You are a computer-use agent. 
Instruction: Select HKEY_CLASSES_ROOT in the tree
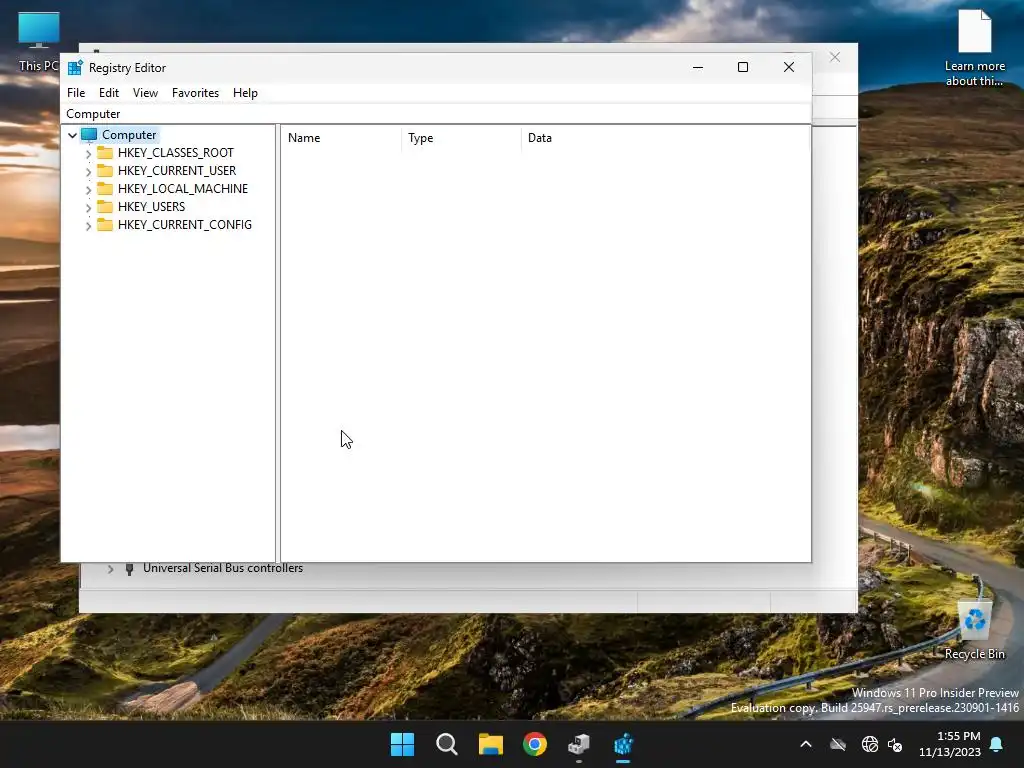click(175, 153)
